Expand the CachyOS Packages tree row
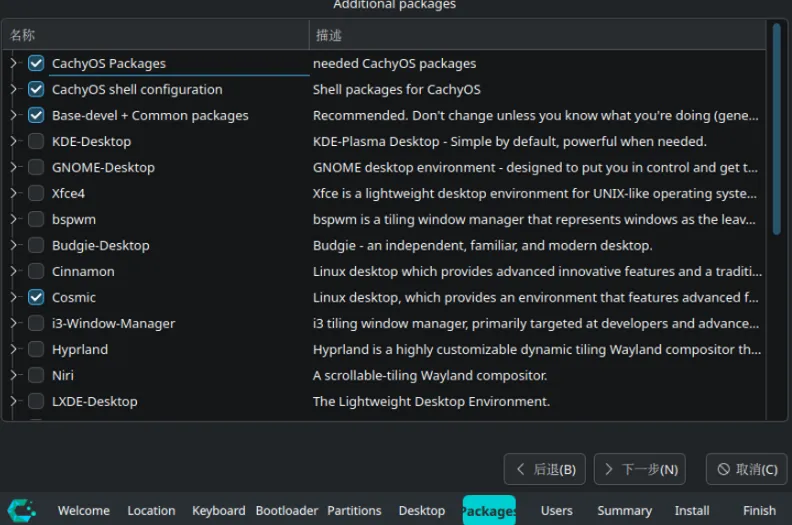This screenshot has height=525, width=792. point(14,64)
